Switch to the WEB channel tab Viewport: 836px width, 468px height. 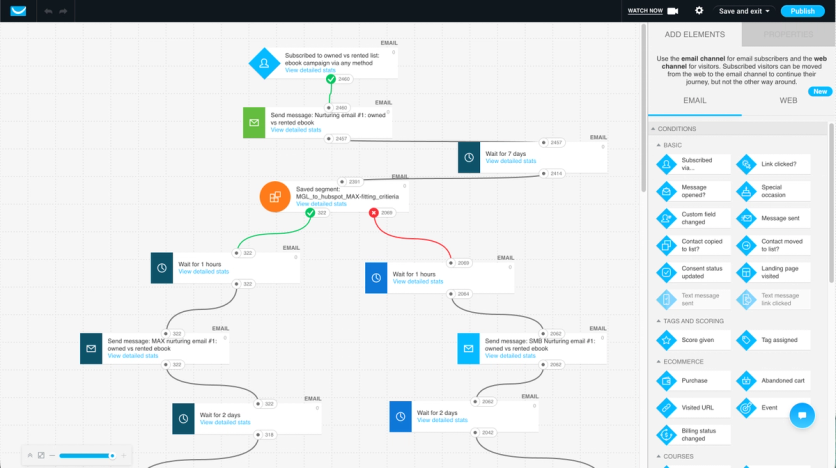click(x=788, y=100)
